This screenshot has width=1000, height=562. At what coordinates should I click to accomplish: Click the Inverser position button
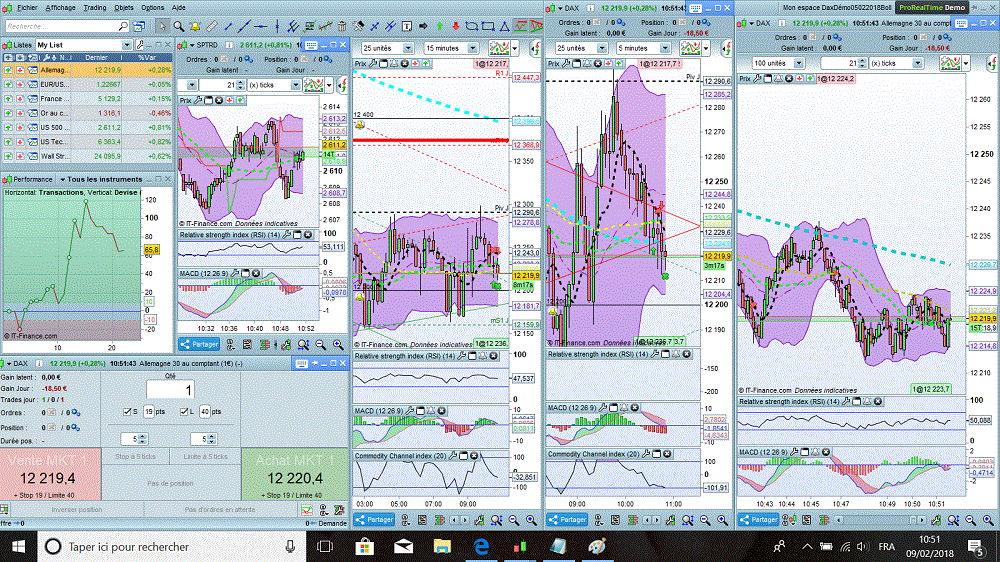point(77,510)
